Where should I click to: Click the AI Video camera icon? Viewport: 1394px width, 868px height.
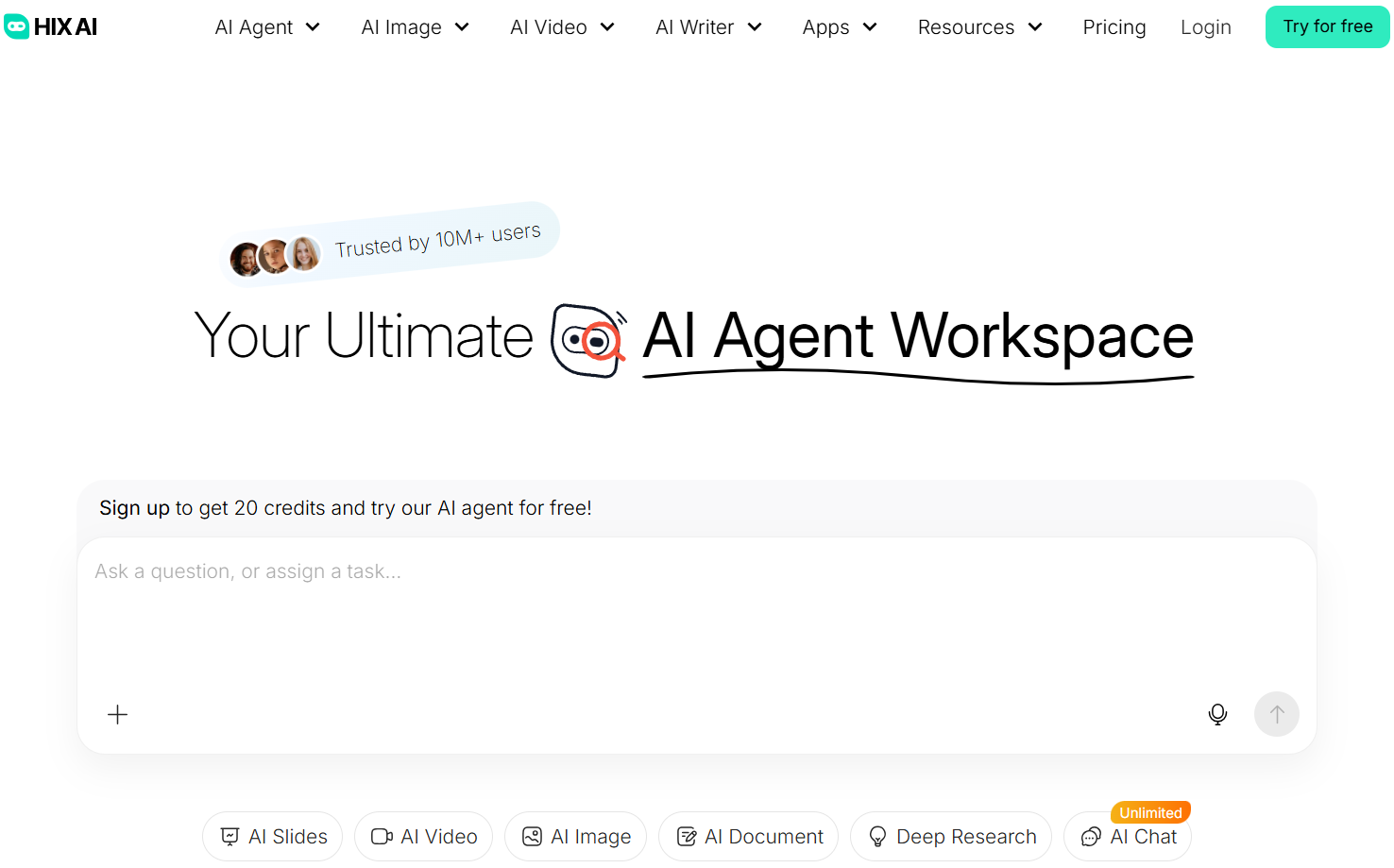[382, 836]
